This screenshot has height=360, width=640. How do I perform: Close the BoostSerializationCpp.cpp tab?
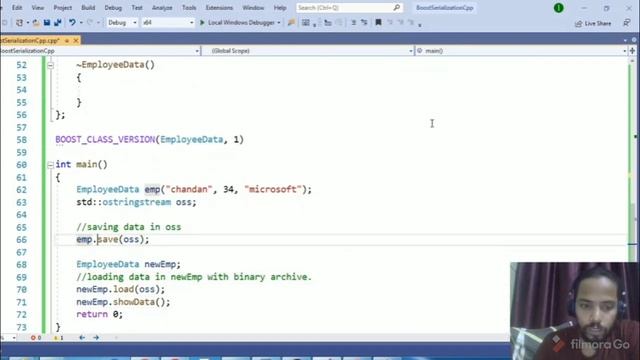(76, 40)
